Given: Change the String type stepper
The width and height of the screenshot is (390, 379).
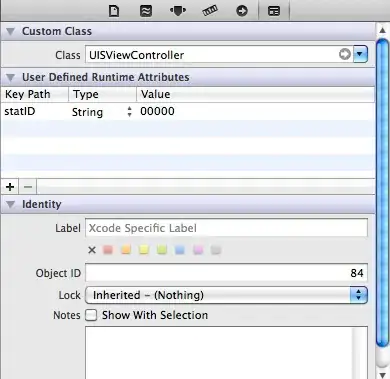Looking at the screenshot, I should point(130,112).
